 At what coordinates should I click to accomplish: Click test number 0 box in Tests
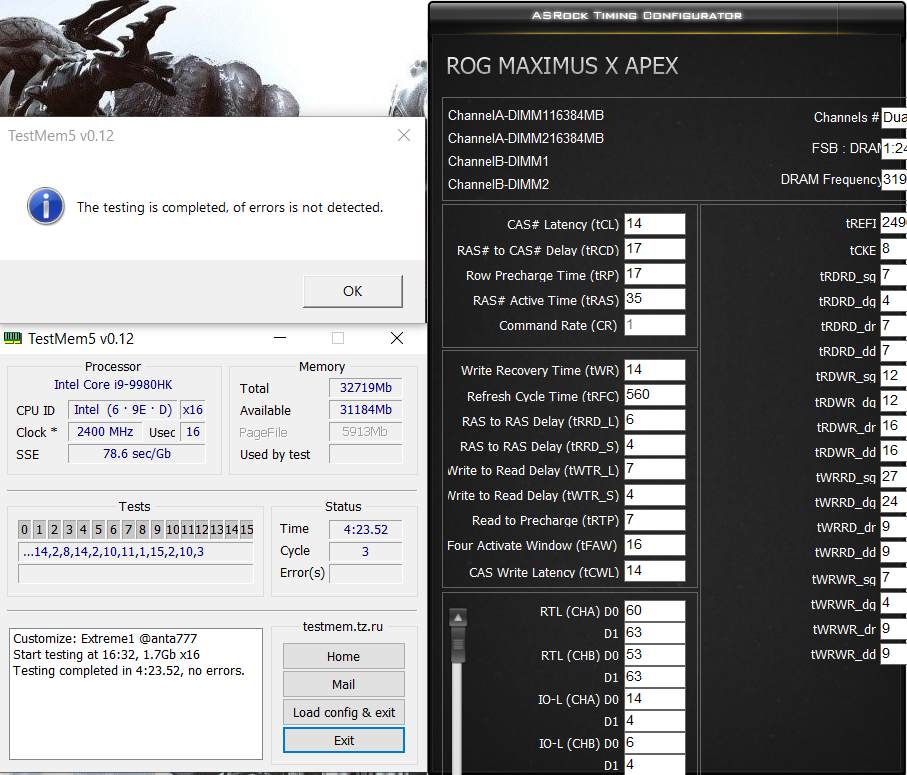pos(24,529)
